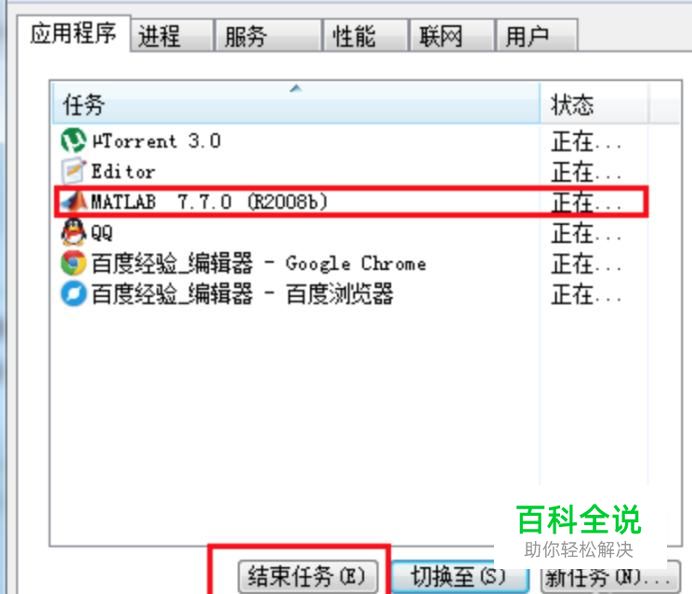The height and width of the screenshot is (594, 692).
Task: Click status cell of 百度浏览器 row
Action: point(587,294)
